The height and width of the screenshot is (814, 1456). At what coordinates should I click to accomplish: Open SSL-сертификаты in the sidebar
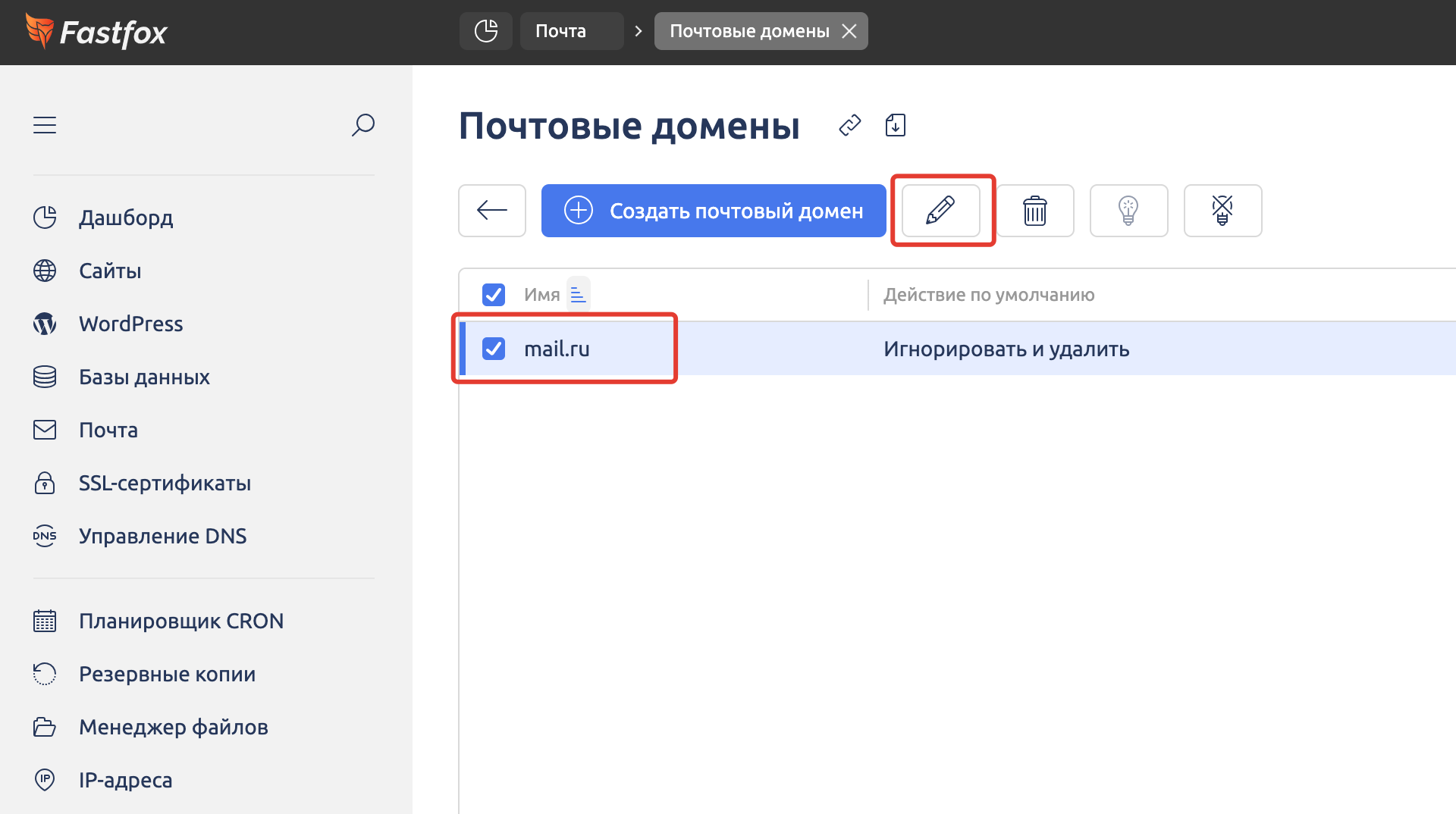165,483
